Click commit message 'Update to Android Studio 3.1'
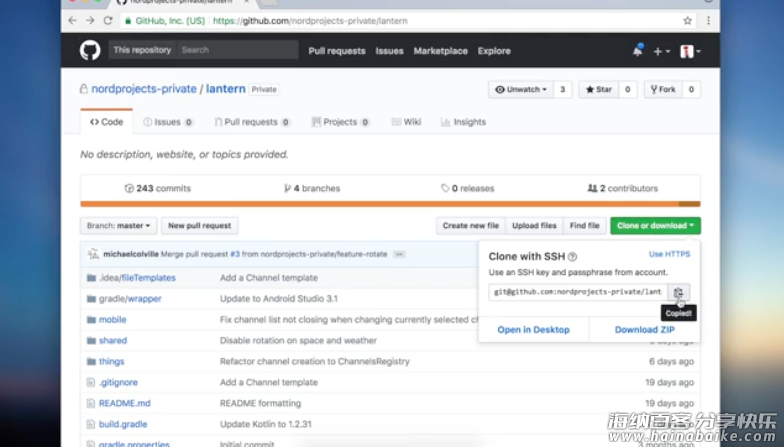Screen dimensions: 784x447 [278, 299]
